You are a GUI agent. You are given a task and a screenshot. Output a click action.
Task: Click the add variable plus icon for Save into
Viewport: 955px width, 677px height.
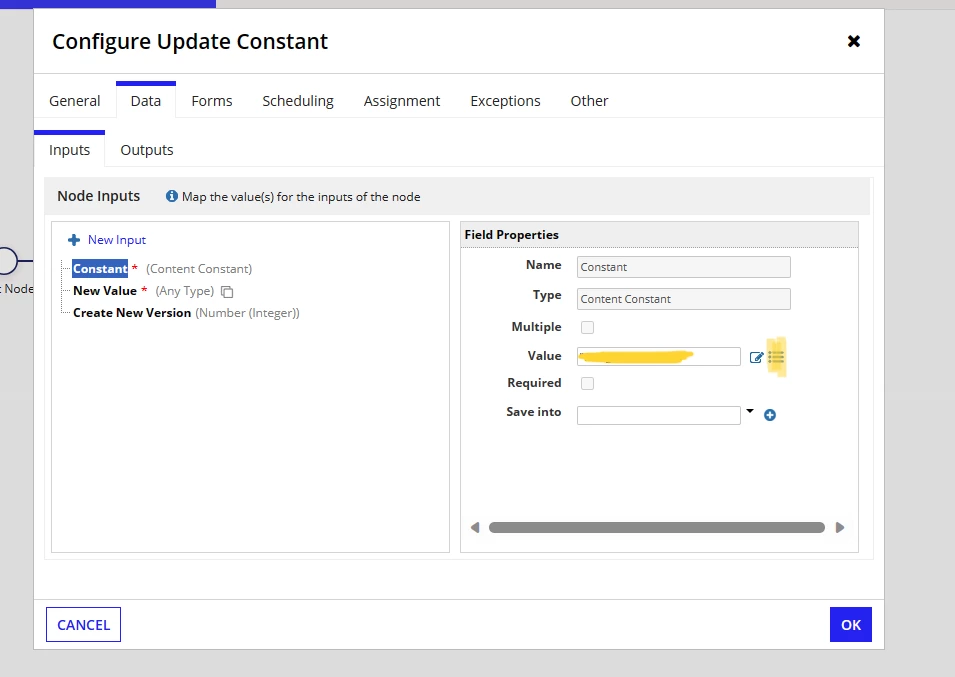point(770,415)
